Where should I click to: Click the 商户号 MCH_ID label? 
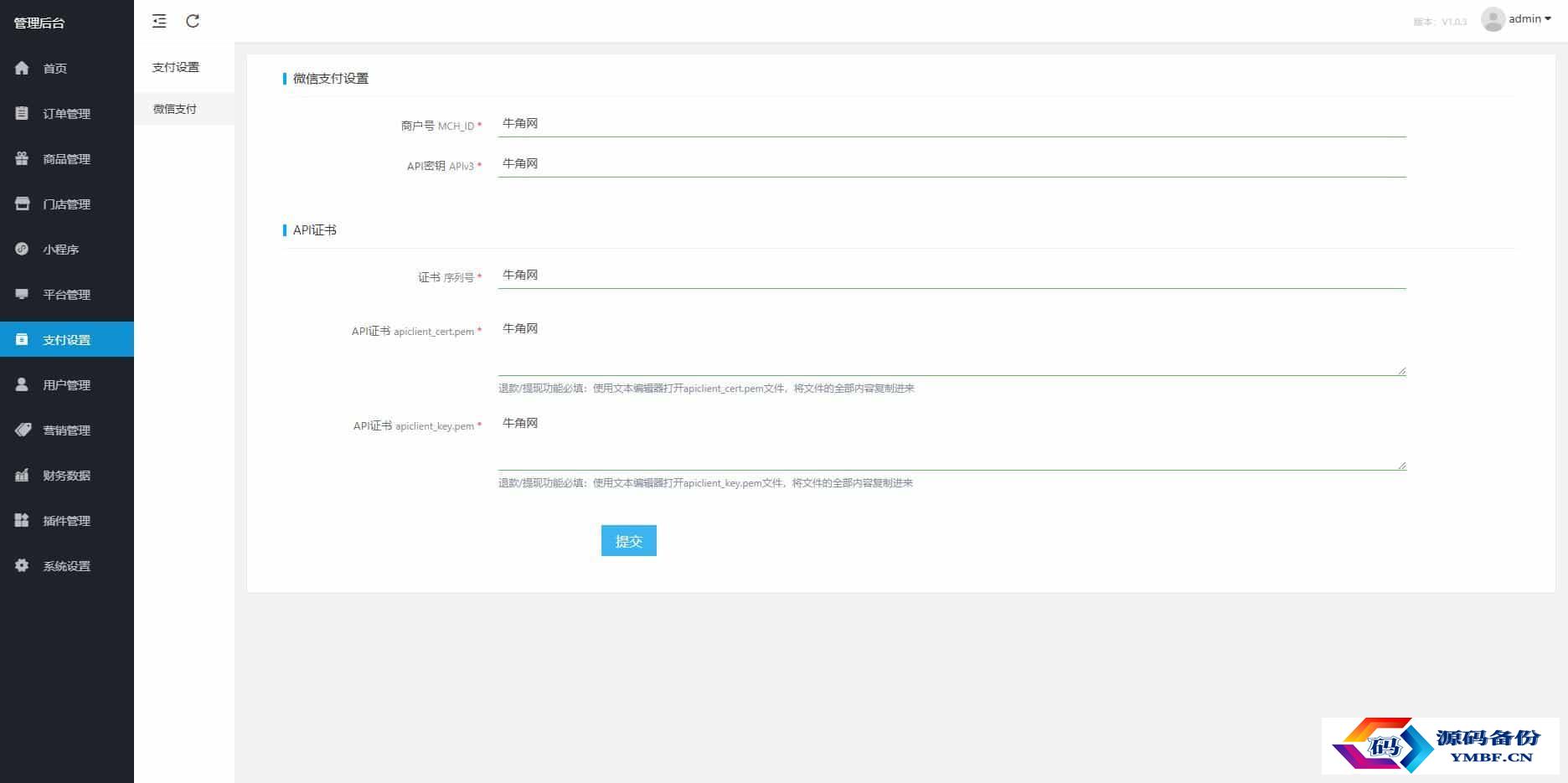(x=441, y=126)
